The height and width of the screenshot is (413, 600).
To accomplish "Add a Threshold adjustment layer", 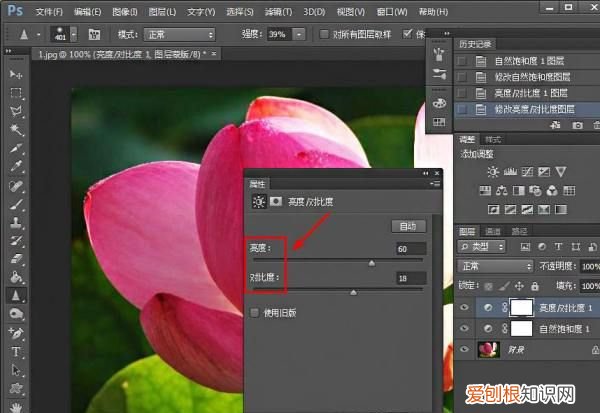I will [527, 209].
